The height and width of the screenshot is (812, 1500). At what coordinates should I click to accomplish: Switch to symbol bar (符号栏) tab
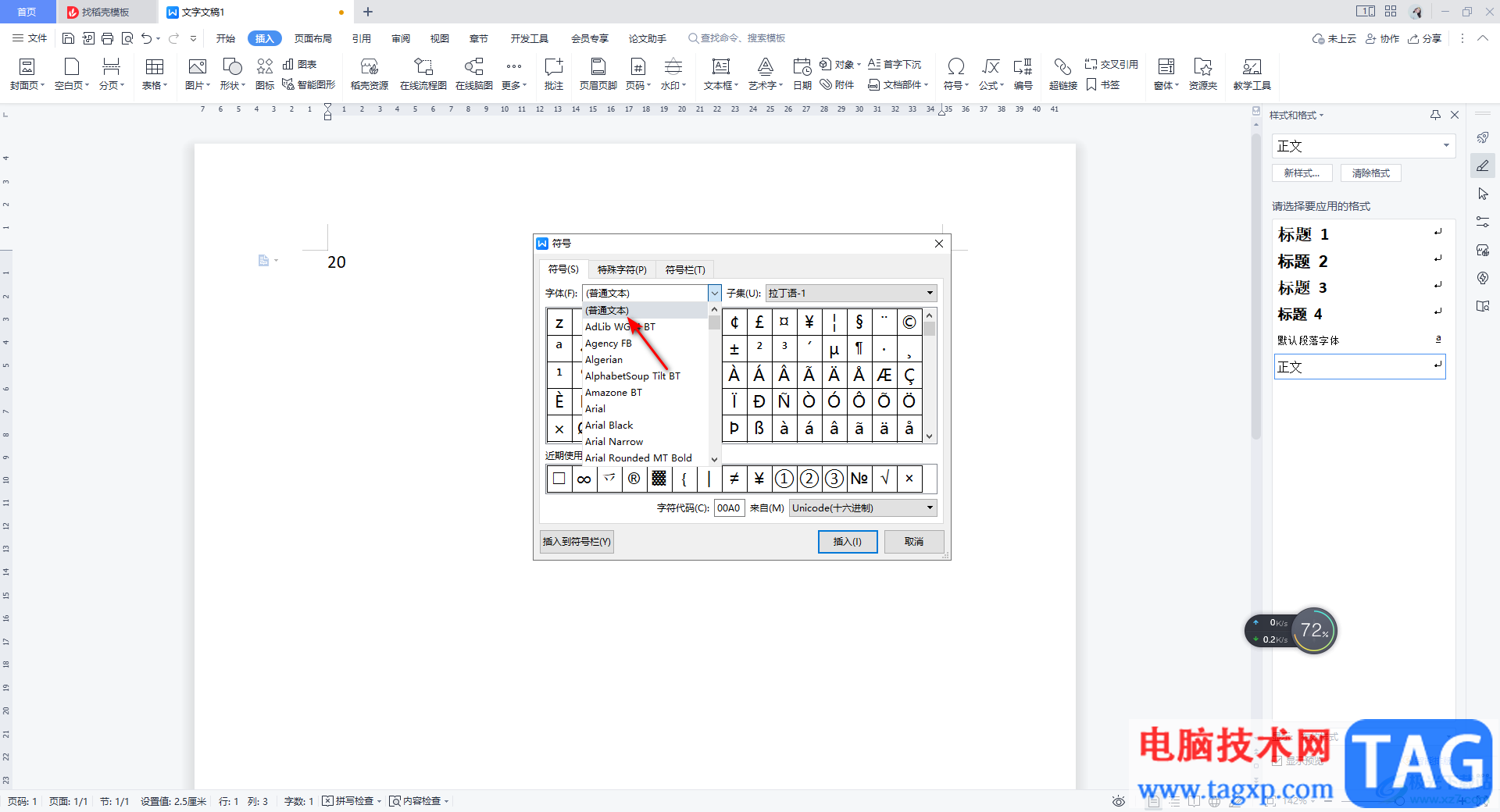point(685,269)
